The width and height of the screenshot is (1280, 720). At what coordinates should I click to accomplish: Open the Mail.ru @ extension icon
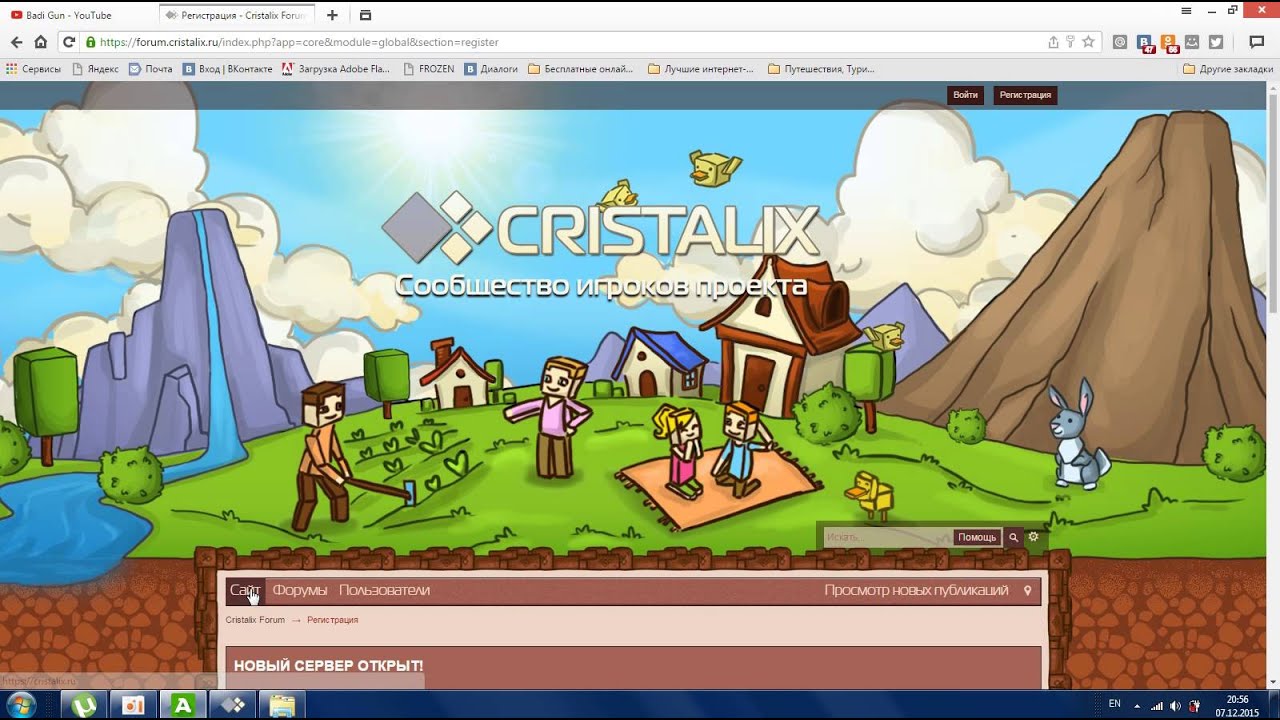[x=1120, y=42]
